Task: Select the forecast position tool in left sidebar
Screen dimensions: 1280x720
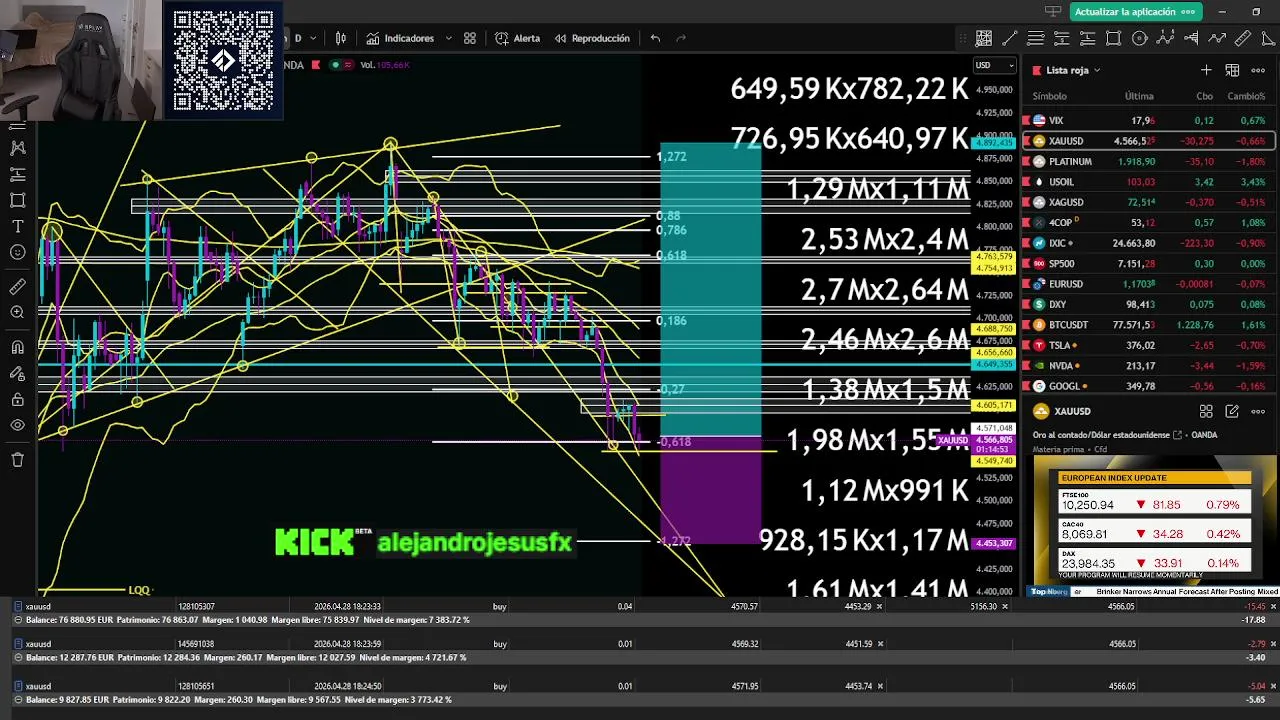Action: pyautogui.click(x=17, y=174)
